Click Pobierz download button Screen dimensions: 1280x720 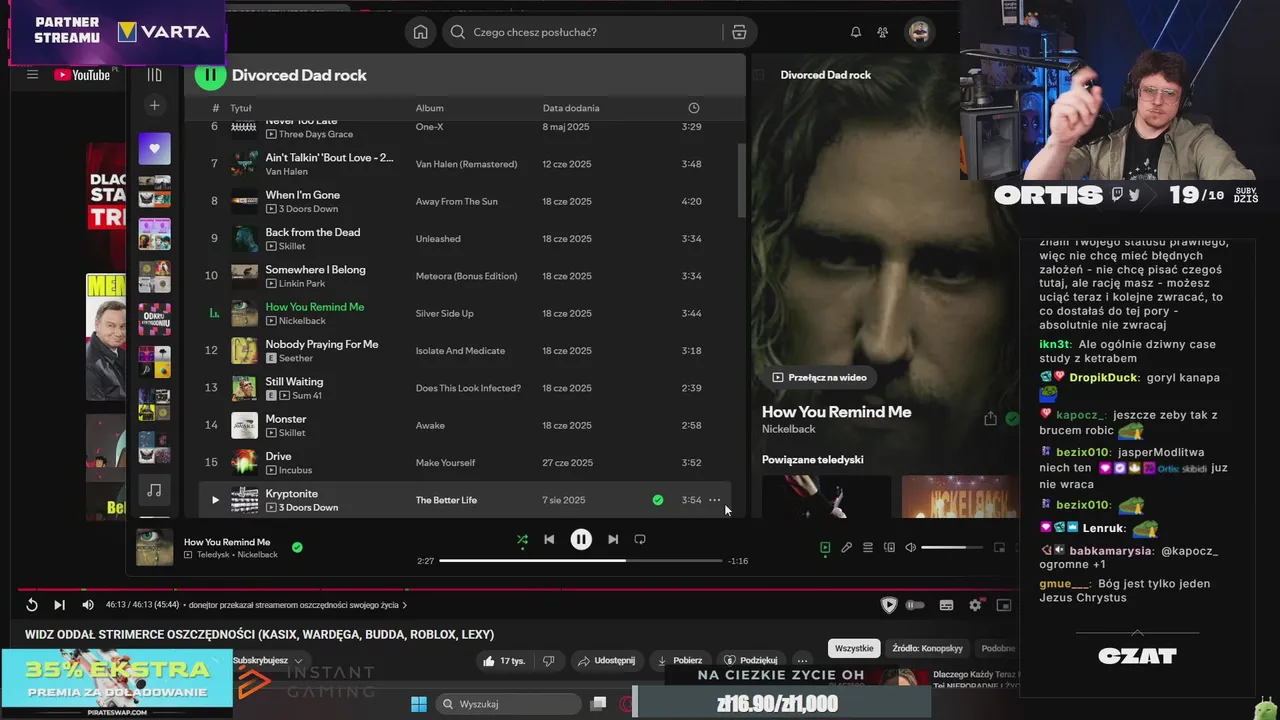pyautogui.click(x=679, y=660)
